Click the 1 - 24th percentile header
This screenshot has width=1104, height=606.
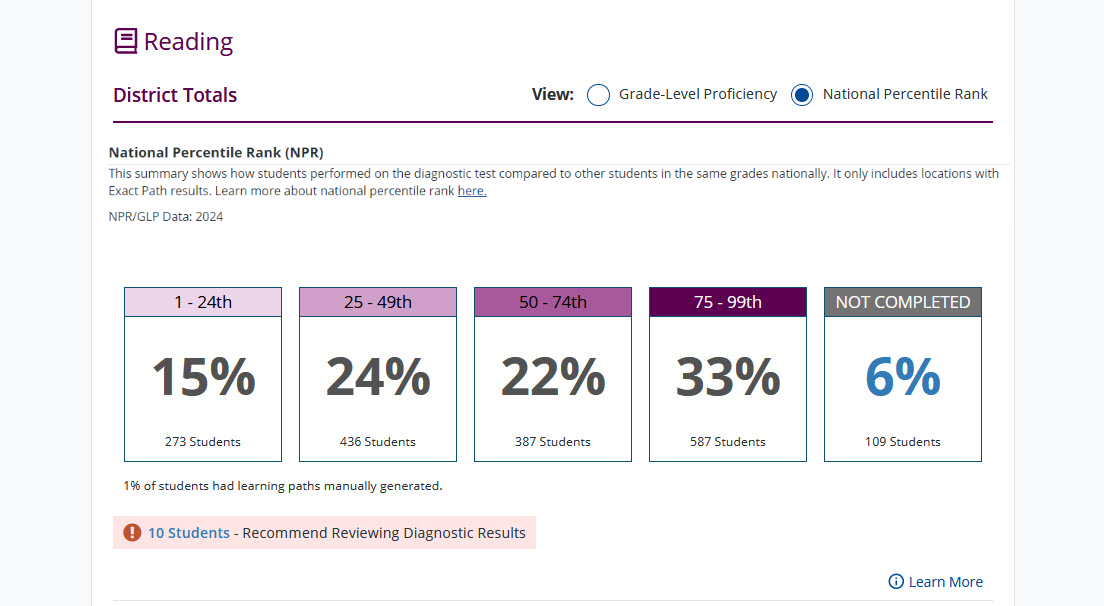(203, 302)
